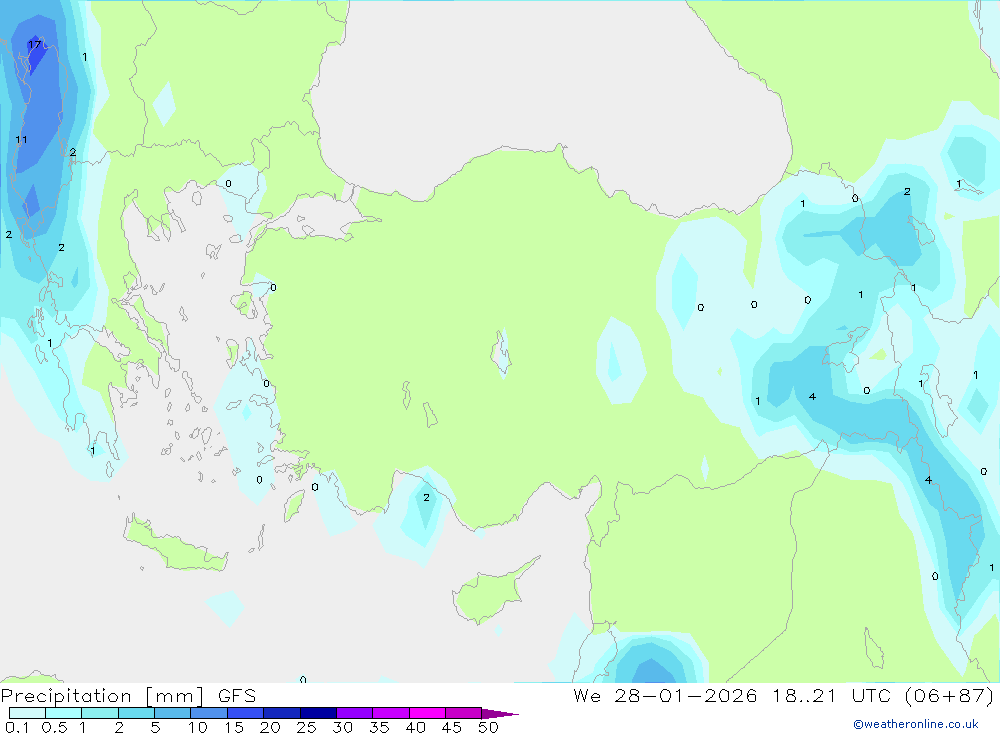
Task: Click the 18..21 UTC time label
Action: tap(831, 695)
